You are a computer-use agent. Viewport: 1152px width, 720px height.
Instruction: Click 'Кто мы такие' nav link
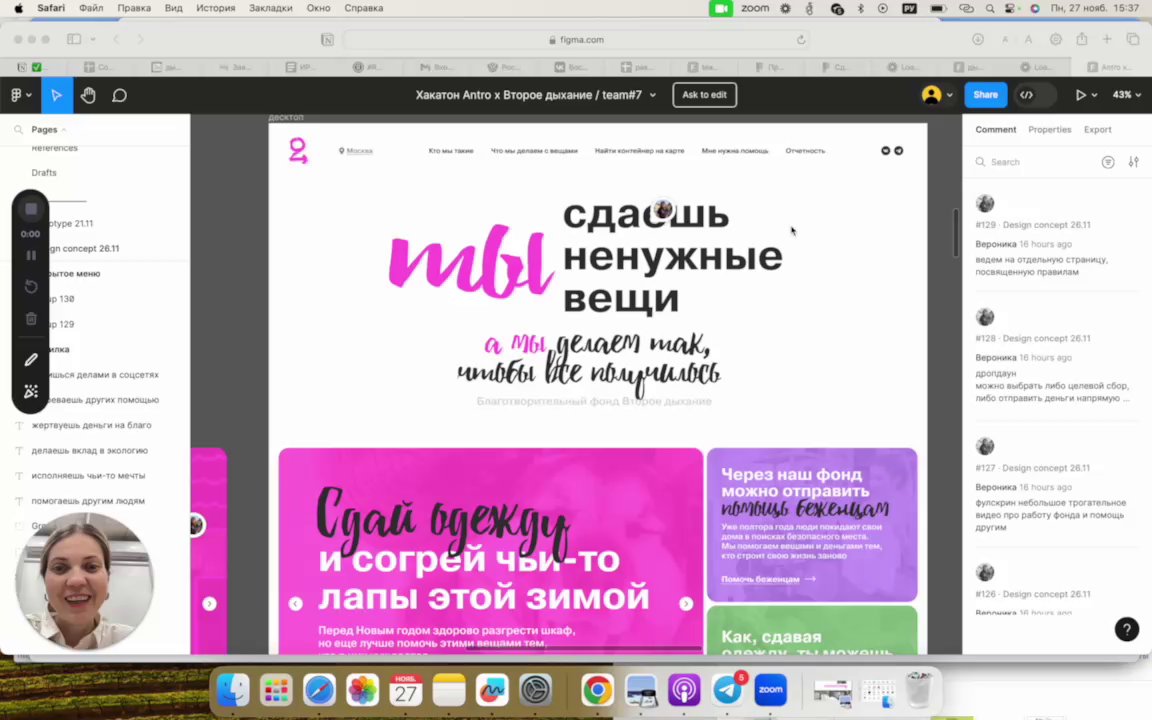point(450,151)
